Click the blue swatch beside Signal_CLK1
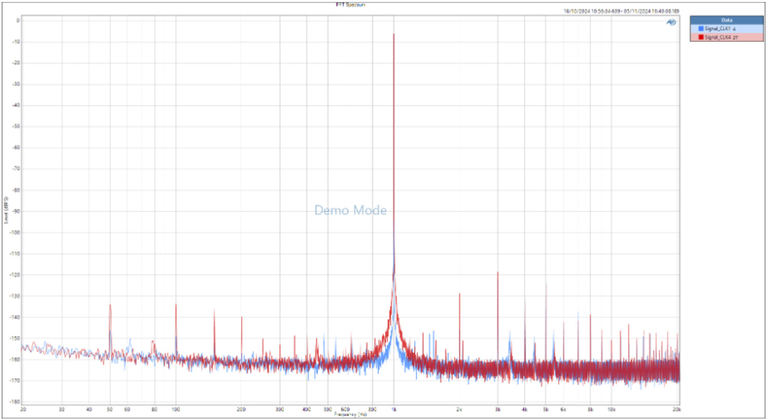Viewport: 768px width, 420px height. (x=701, y=29)
